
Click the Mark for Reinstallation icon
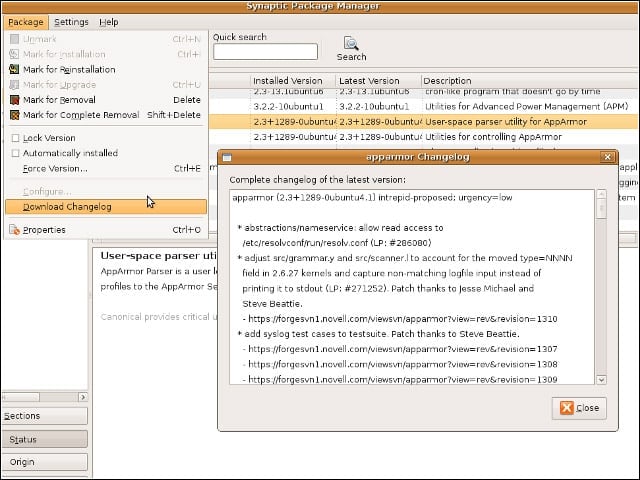[14, 69]
